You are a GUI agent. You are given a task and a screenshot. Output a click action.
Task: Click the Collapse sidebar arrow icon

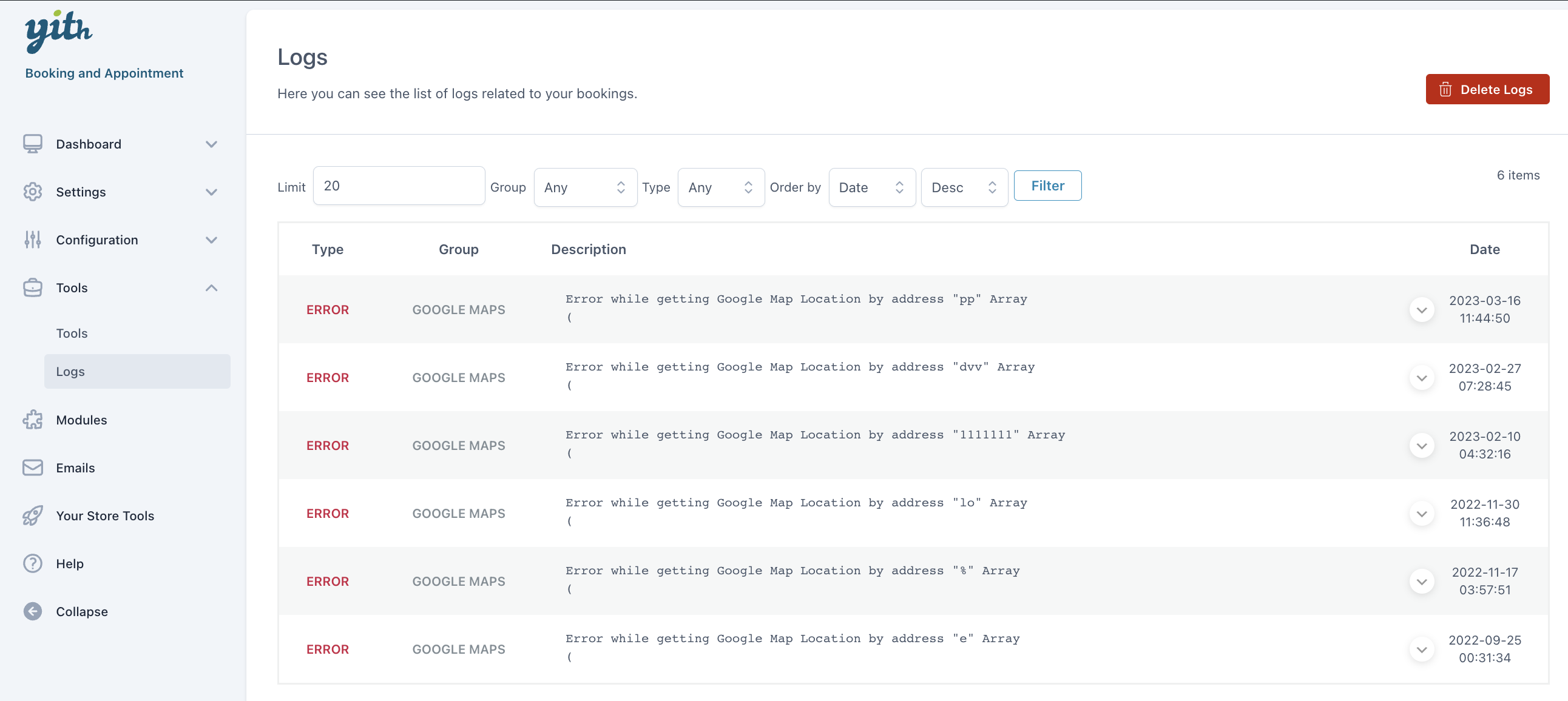point(33,611)
